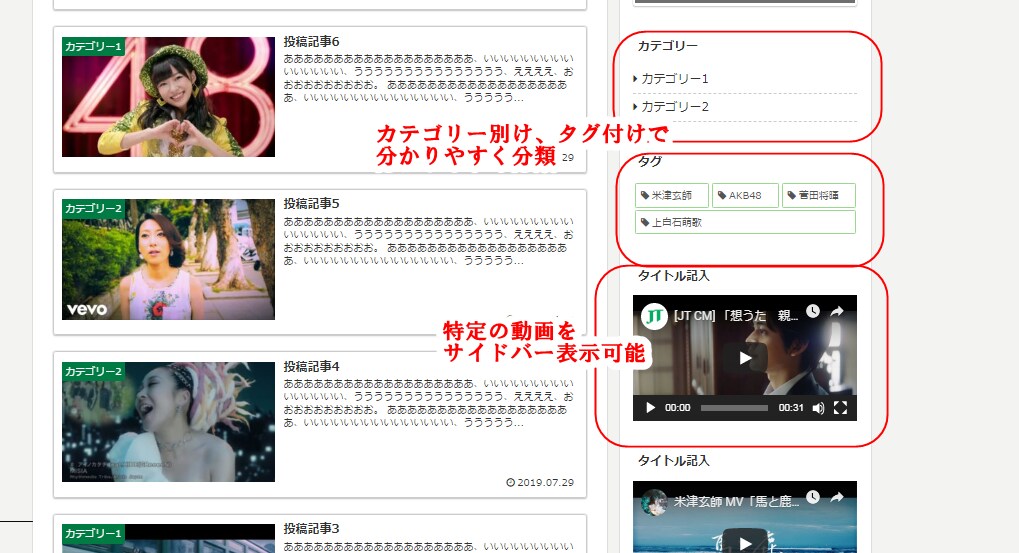Enter fullscreen on the JT CM video
1019x553 pixels.
[840, 408]
